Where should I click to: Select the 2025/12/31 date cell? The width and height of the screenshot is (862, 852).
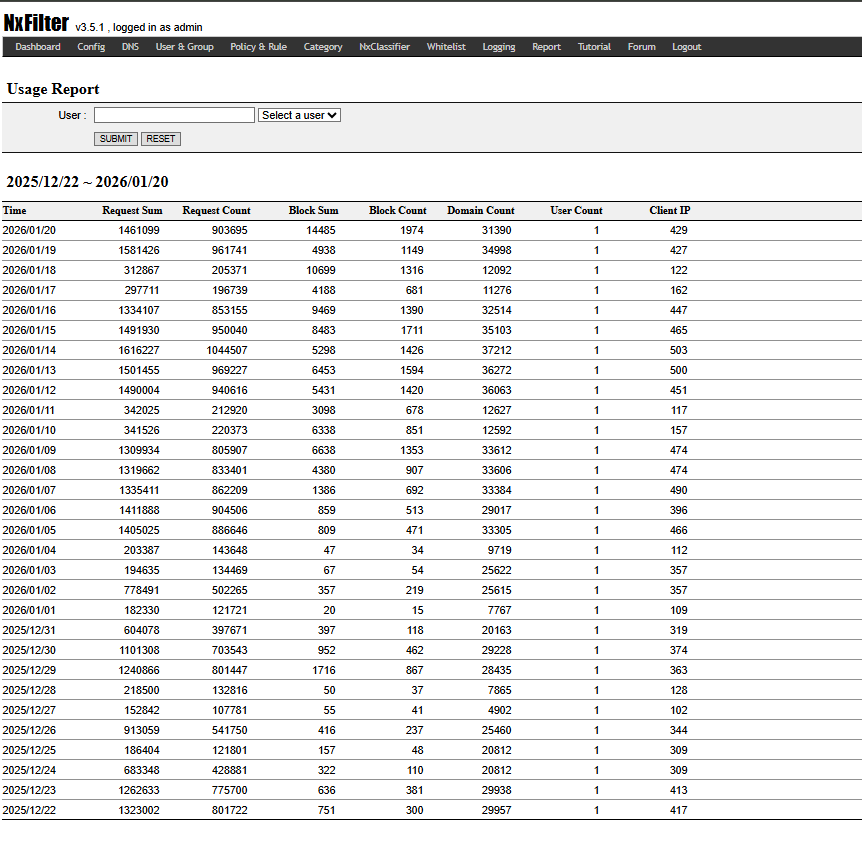29,630
